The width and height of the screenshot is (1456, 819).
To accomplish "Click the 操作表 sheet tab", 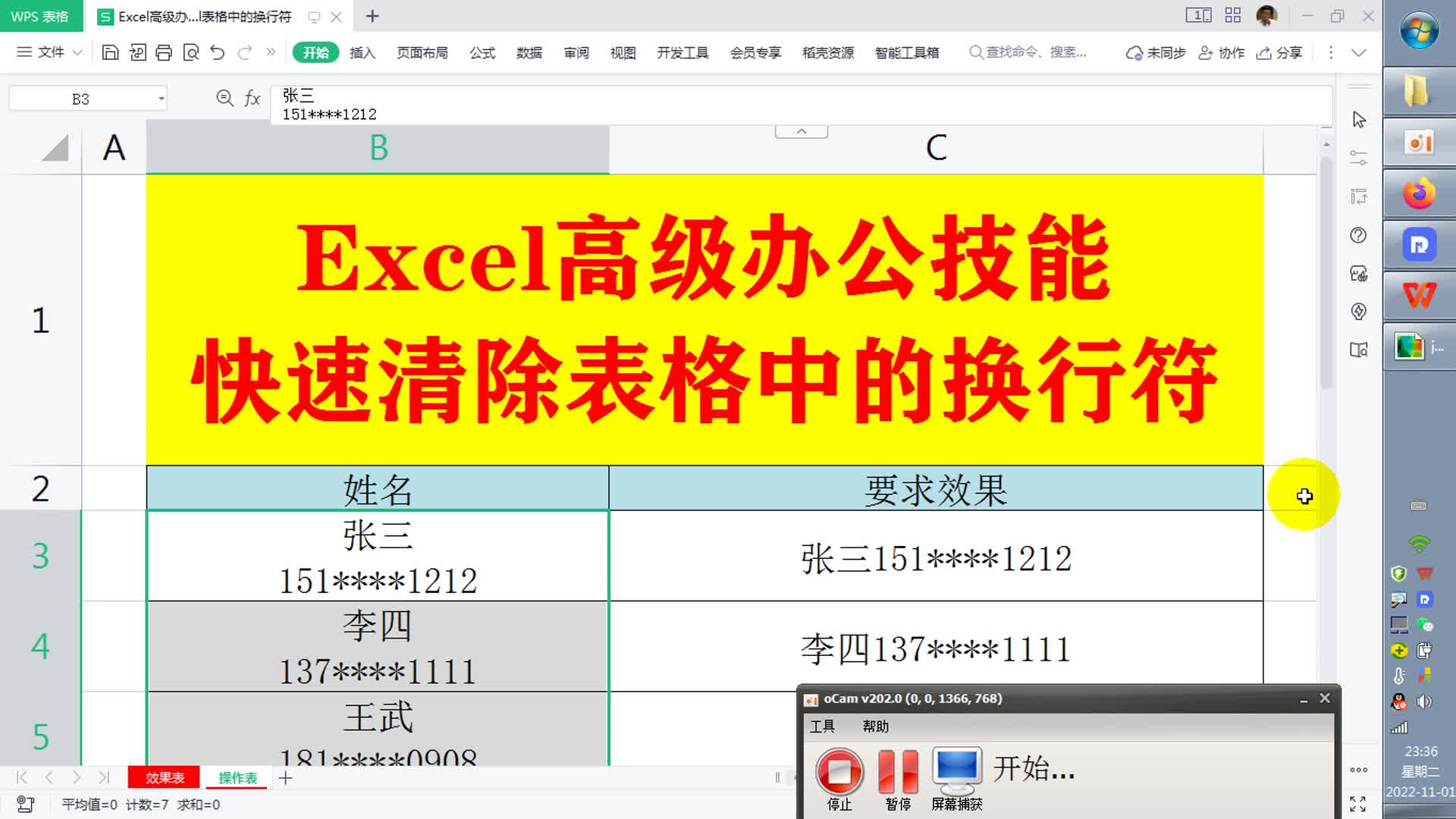I will (237, 778).
